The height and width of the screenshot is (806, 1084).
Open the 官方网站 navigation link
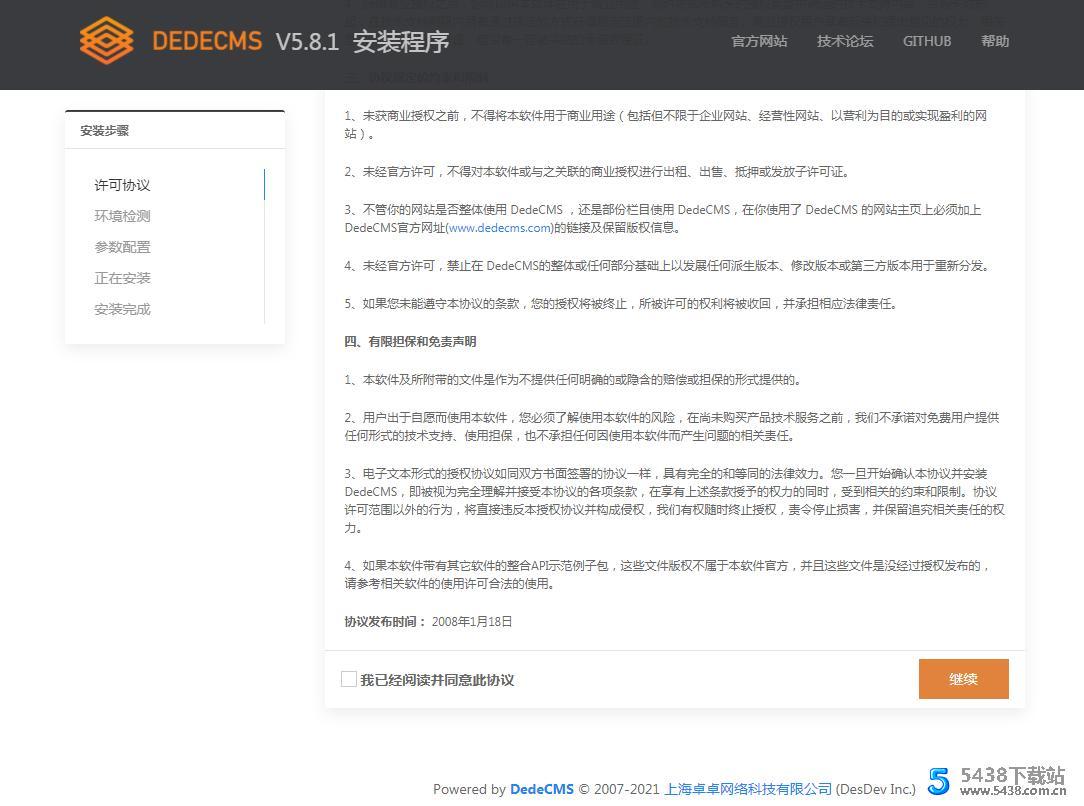coord(759,41)
